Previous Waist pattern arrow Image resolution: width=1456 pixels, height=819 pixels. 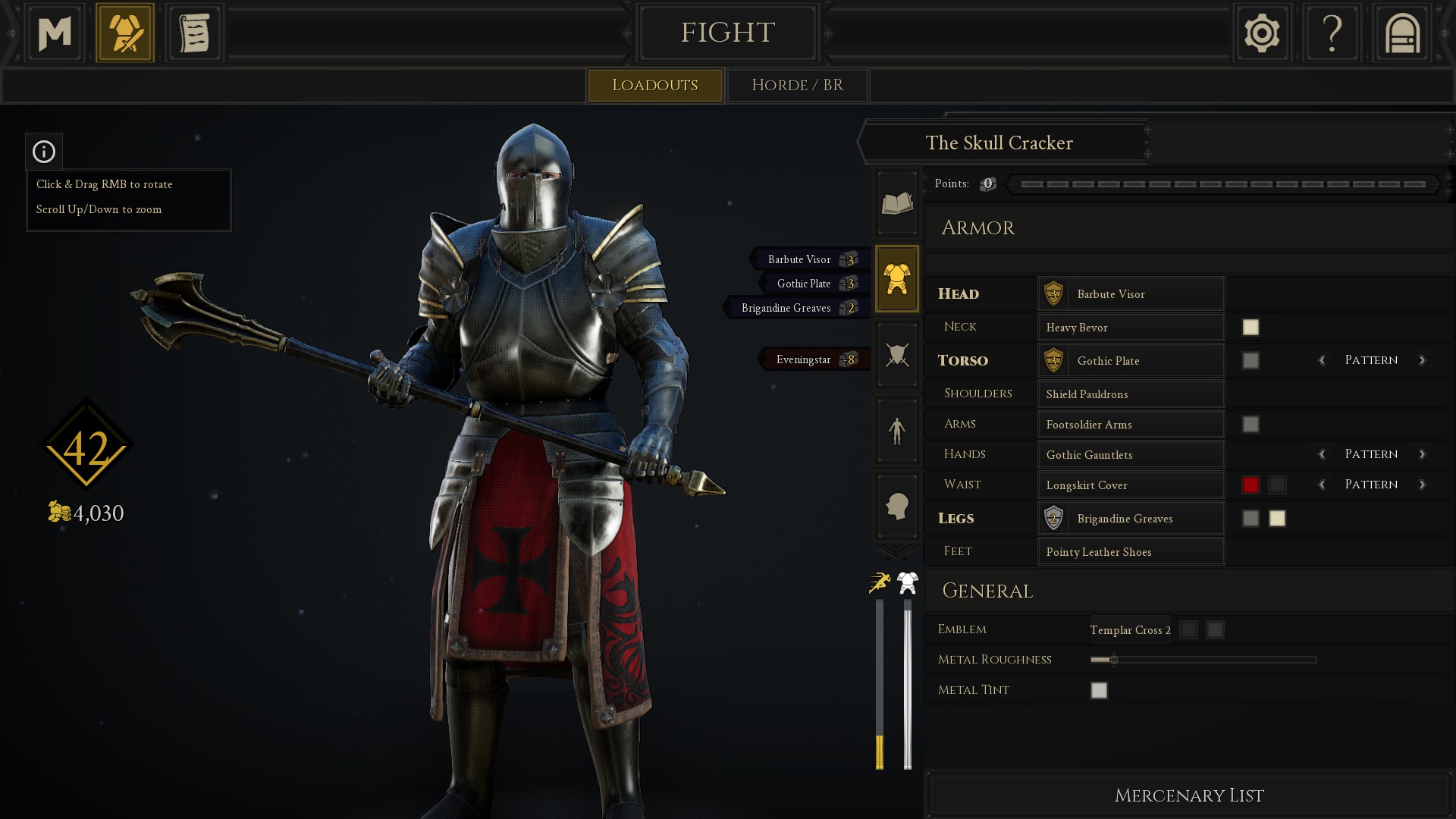pyautogui.click(x=1322, y=485)
